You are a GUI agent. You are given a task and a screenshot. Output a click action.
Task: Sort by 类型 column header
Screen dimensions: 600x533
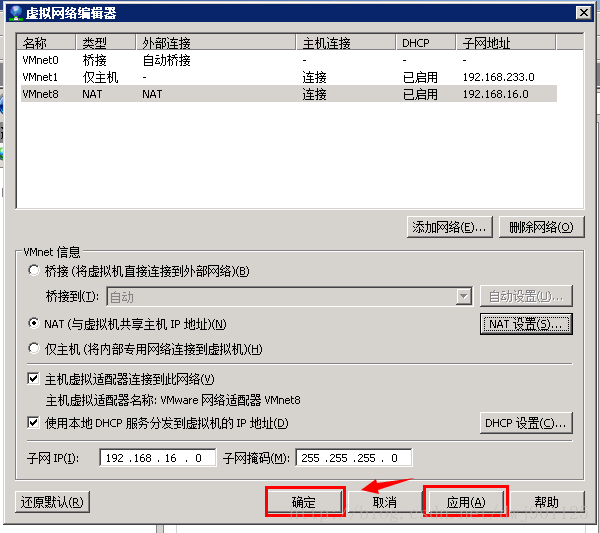pyautogui.click(x=106, y=42)
